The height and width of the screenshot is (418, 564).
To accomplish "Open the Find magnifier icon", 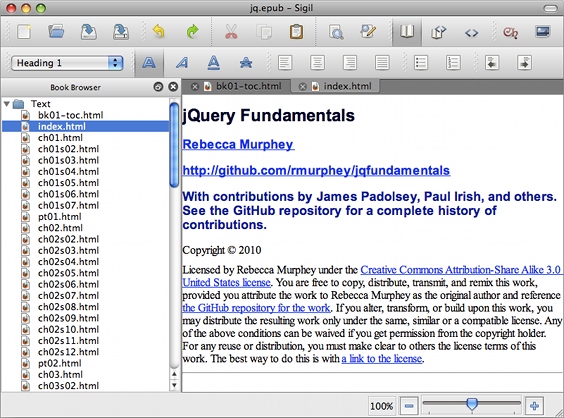I will click(336, 32).
